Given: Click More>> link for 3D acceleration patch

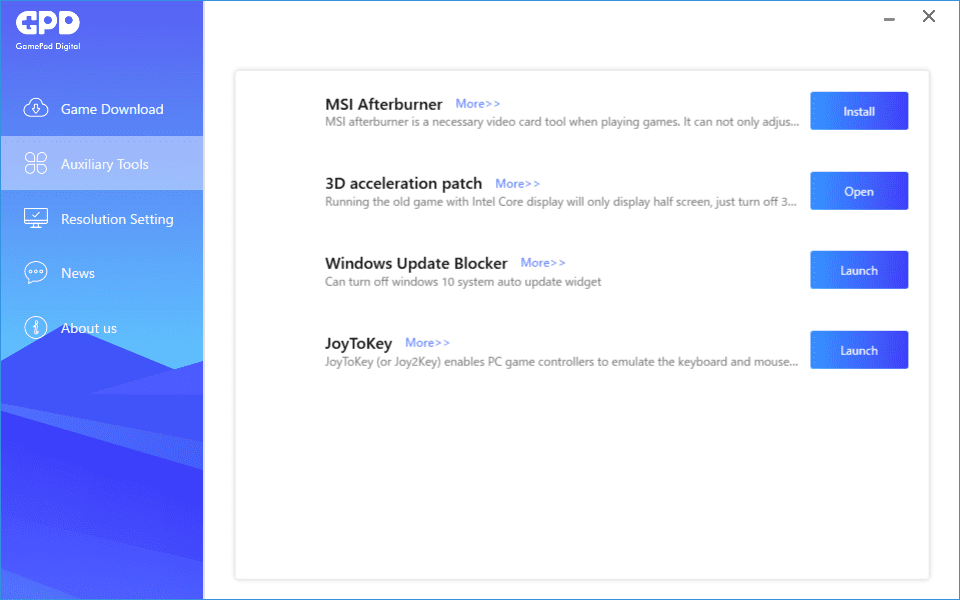Looking at the screenshot, I should [517, 184].
